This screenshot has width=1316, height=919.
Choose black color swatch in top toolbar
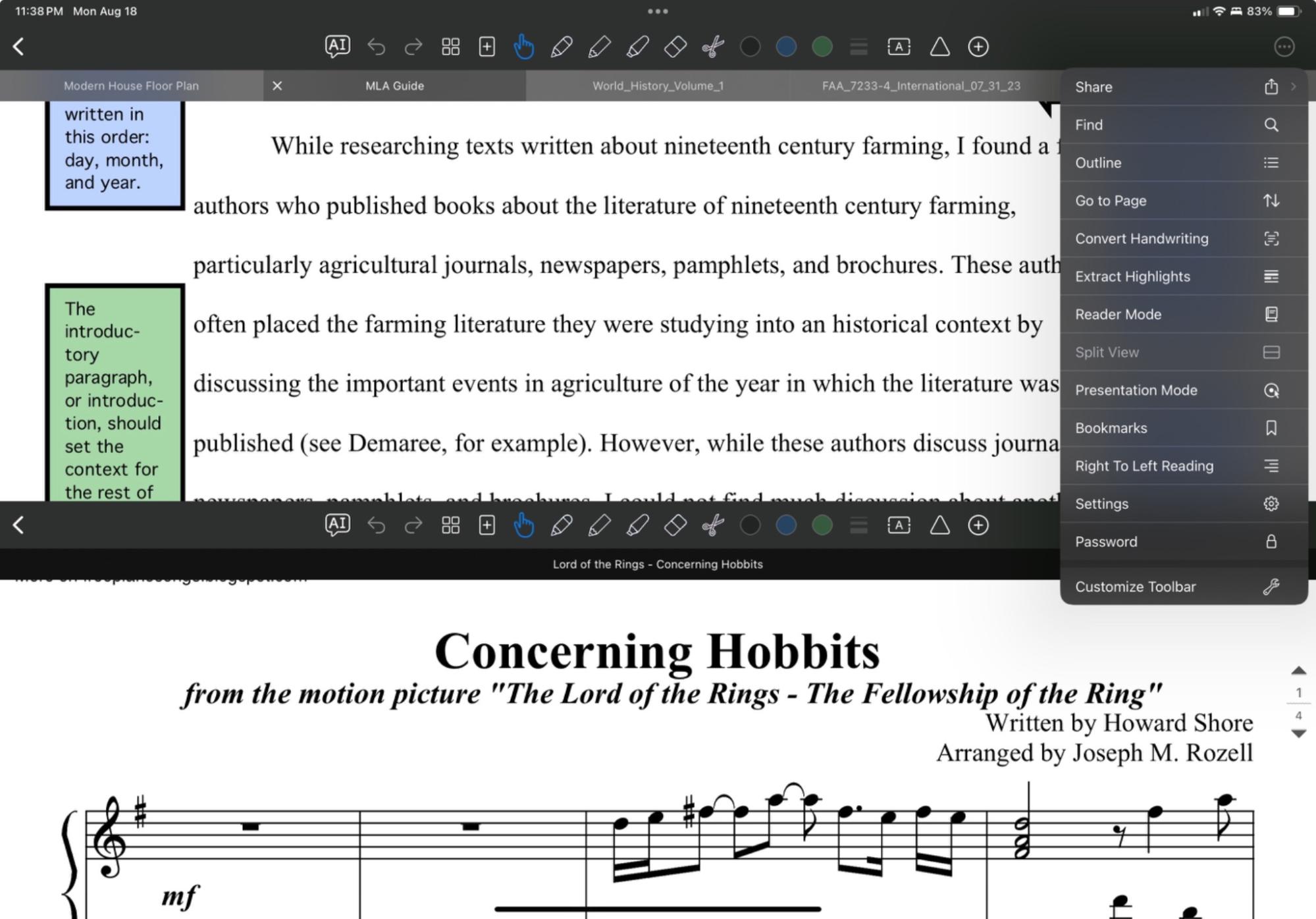point(750,47)
